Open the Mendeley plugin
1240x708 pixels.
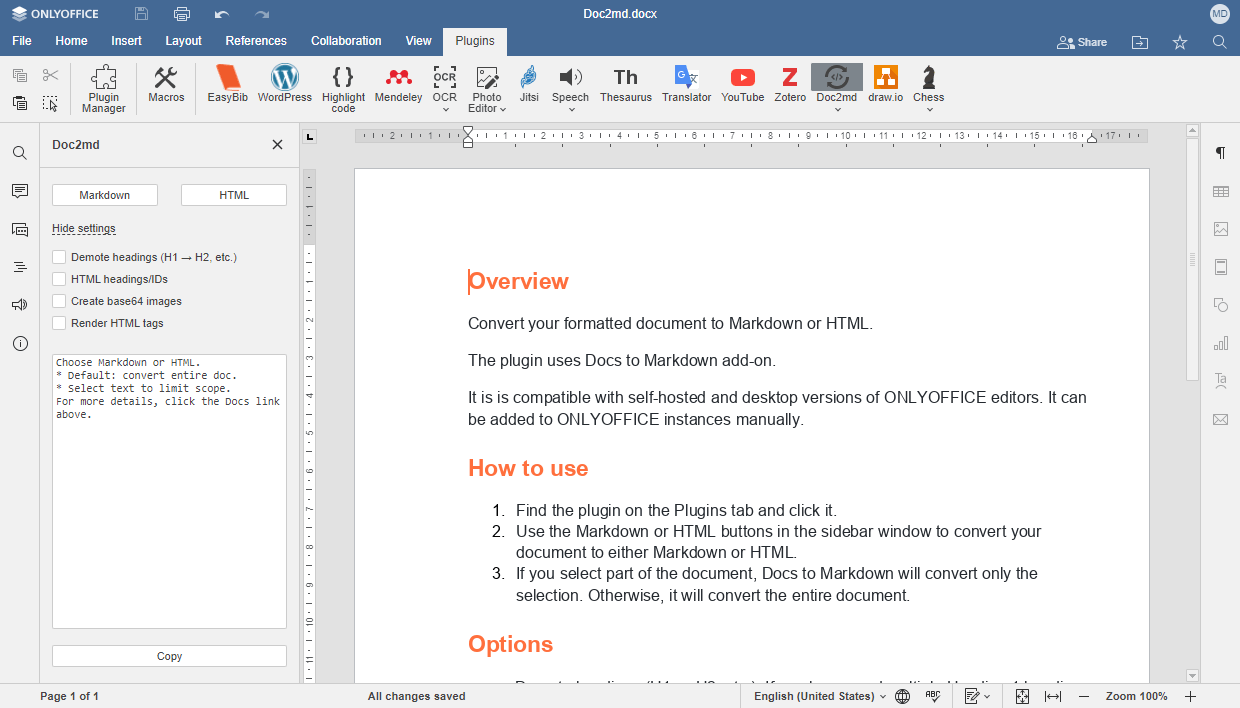tap(399, 85)
